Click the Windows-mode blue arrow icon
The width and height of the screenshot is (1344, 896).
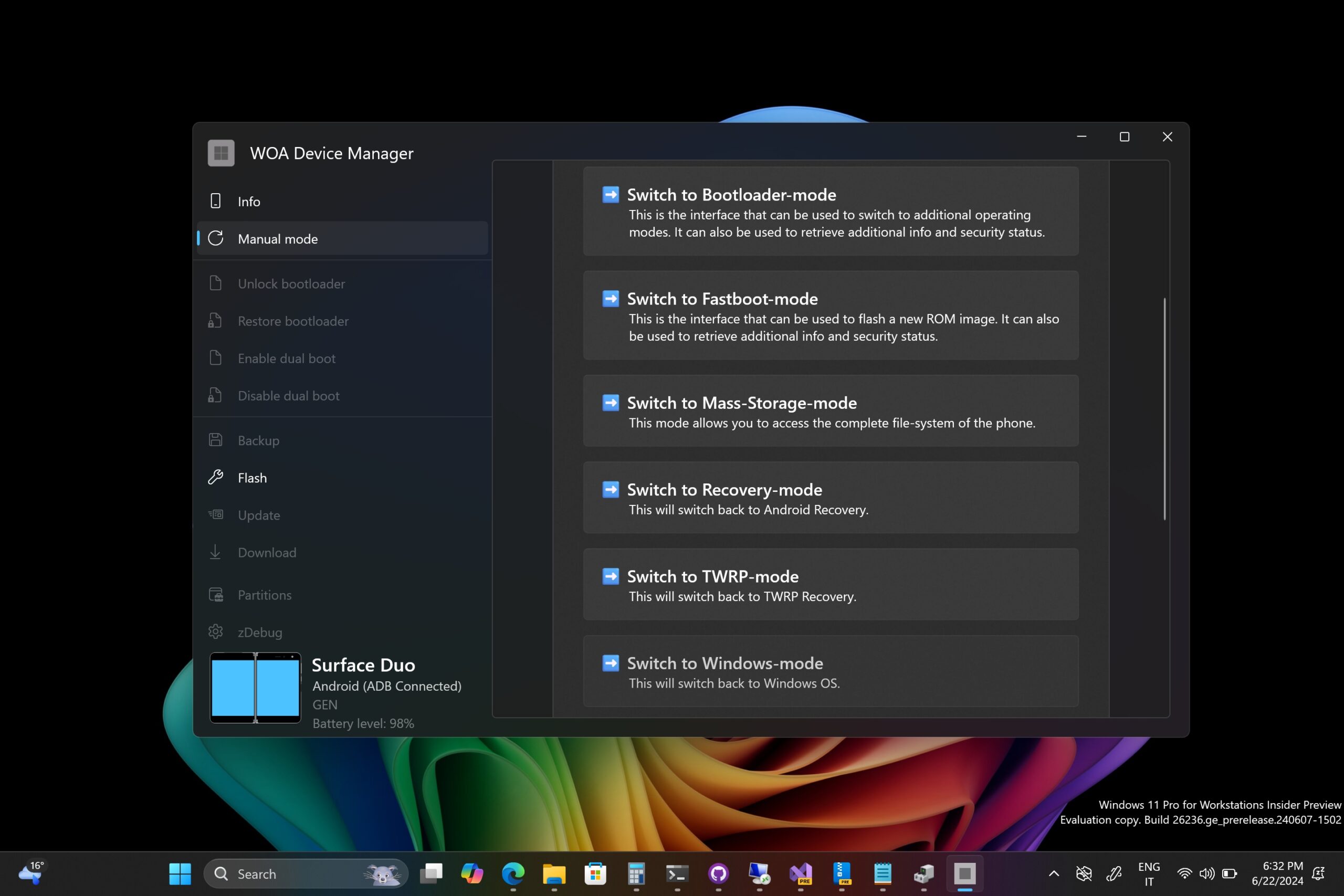(610, 663)
